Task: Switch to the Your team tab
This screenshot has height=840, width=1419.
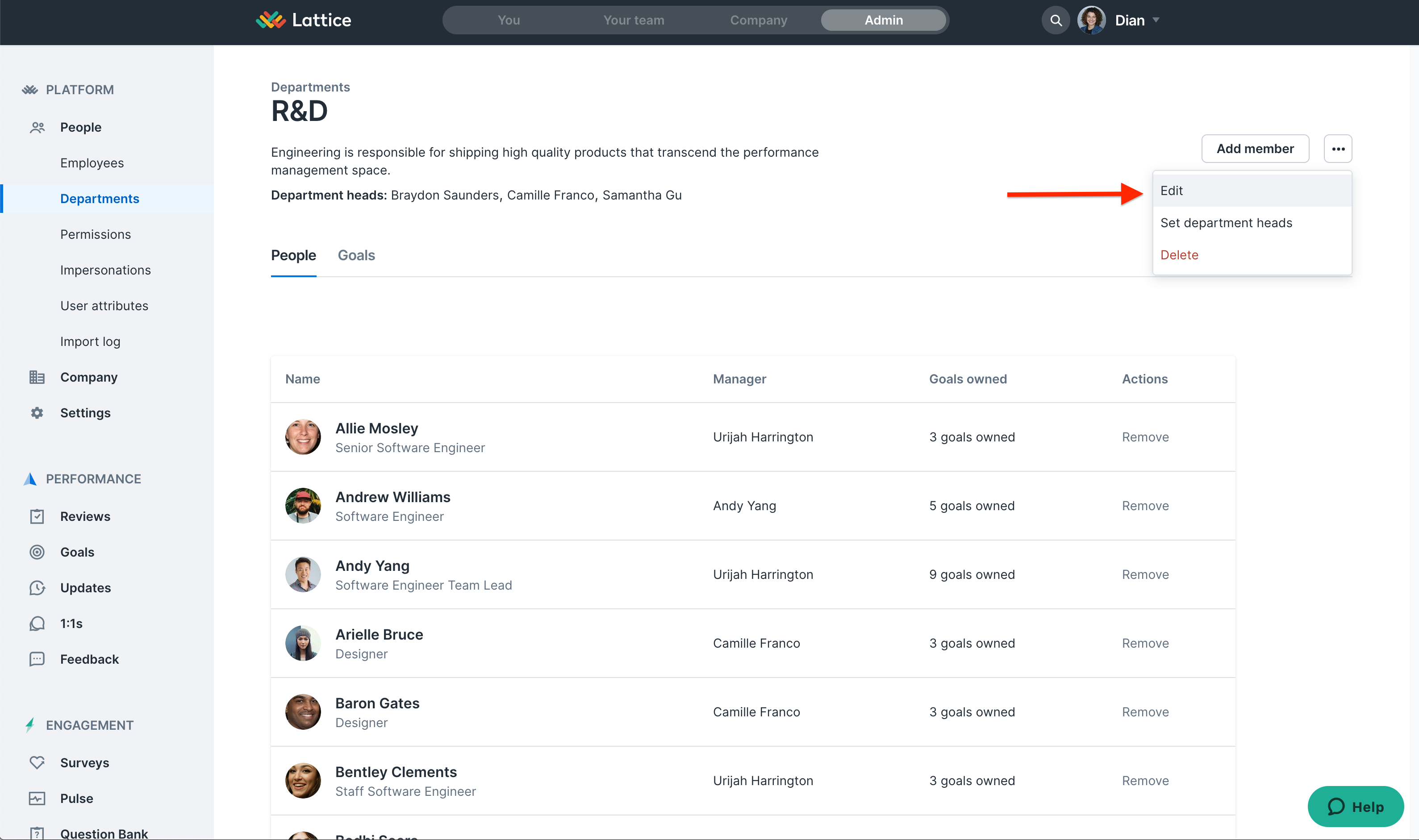Action: tap(634, 21)
